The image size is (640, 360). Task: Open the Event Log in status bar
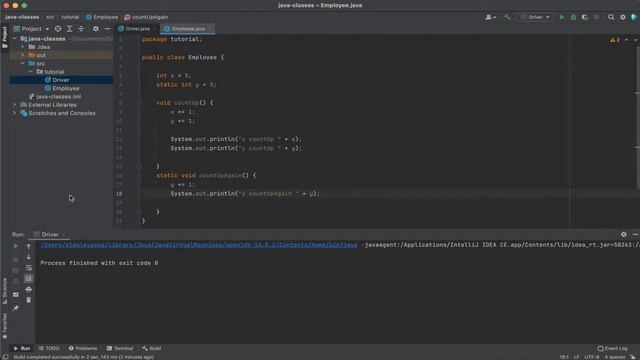point(613,348)
